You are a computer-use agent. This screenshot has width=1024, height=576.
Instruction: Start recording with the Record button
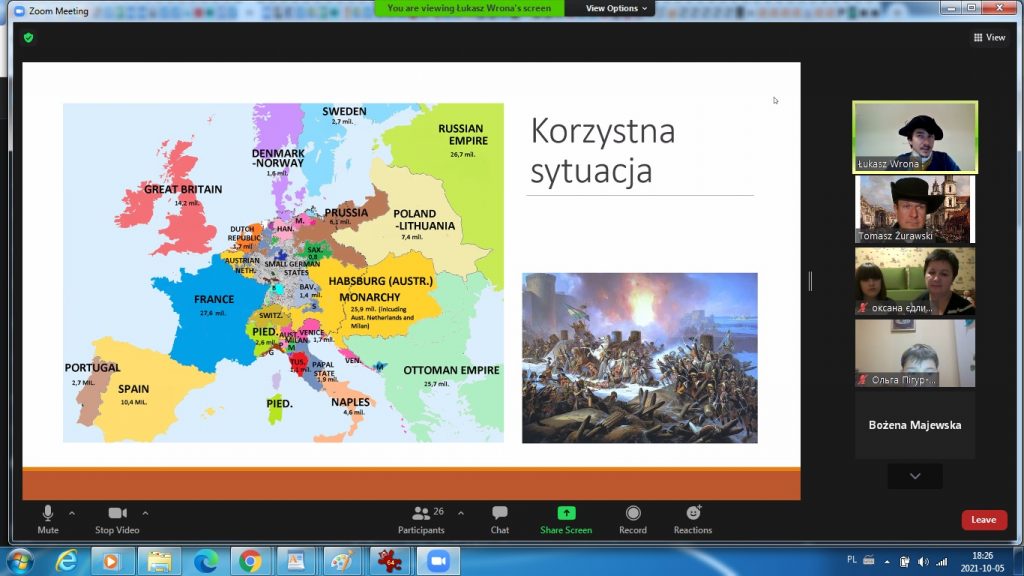(632, 516)
